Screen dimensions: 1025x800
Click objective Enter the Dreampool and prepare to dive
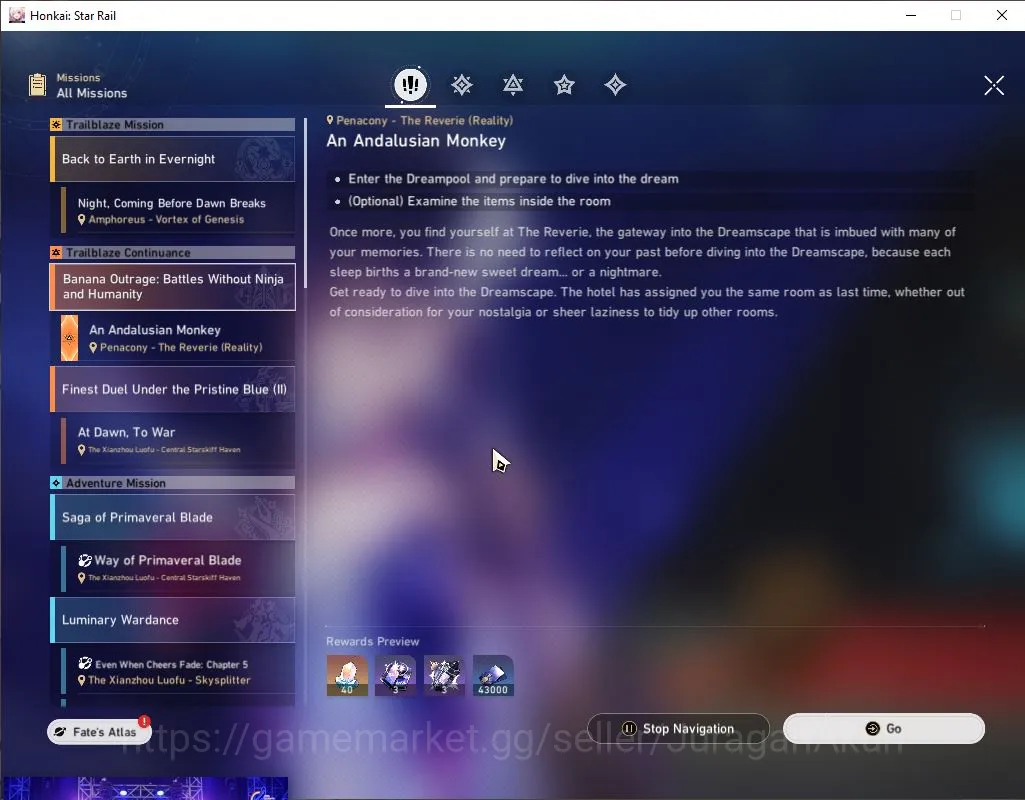(513, 178)
